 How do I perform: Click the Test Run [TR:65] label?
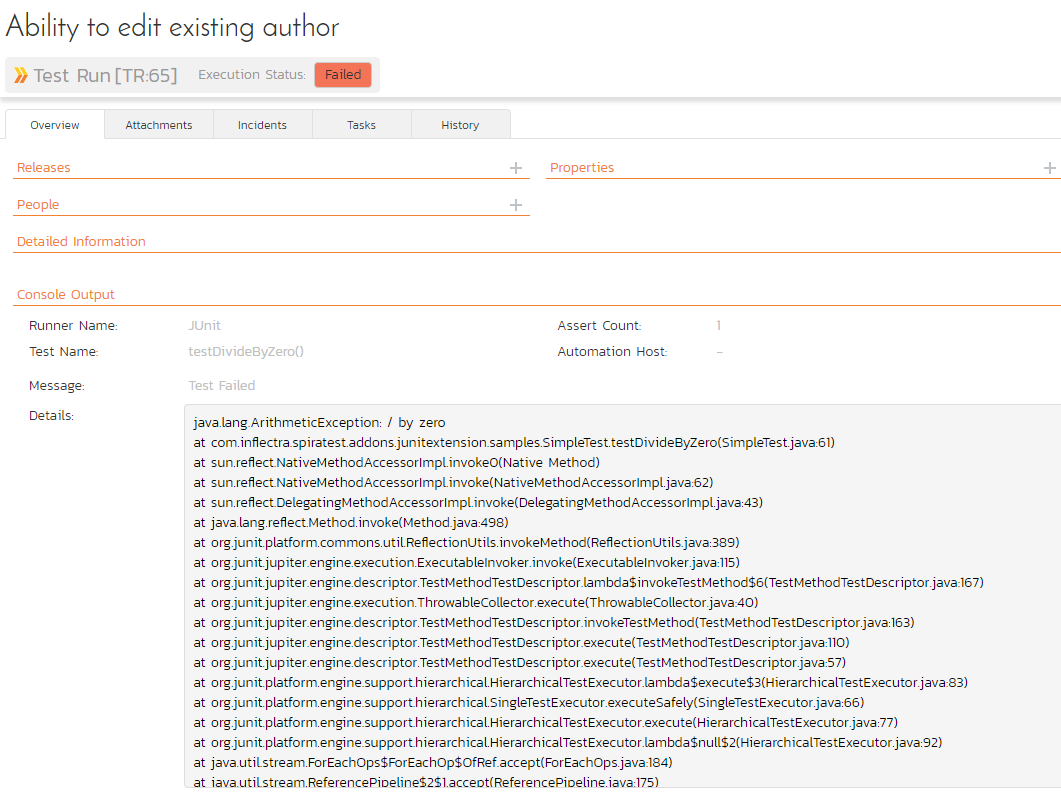pos(105,76)
